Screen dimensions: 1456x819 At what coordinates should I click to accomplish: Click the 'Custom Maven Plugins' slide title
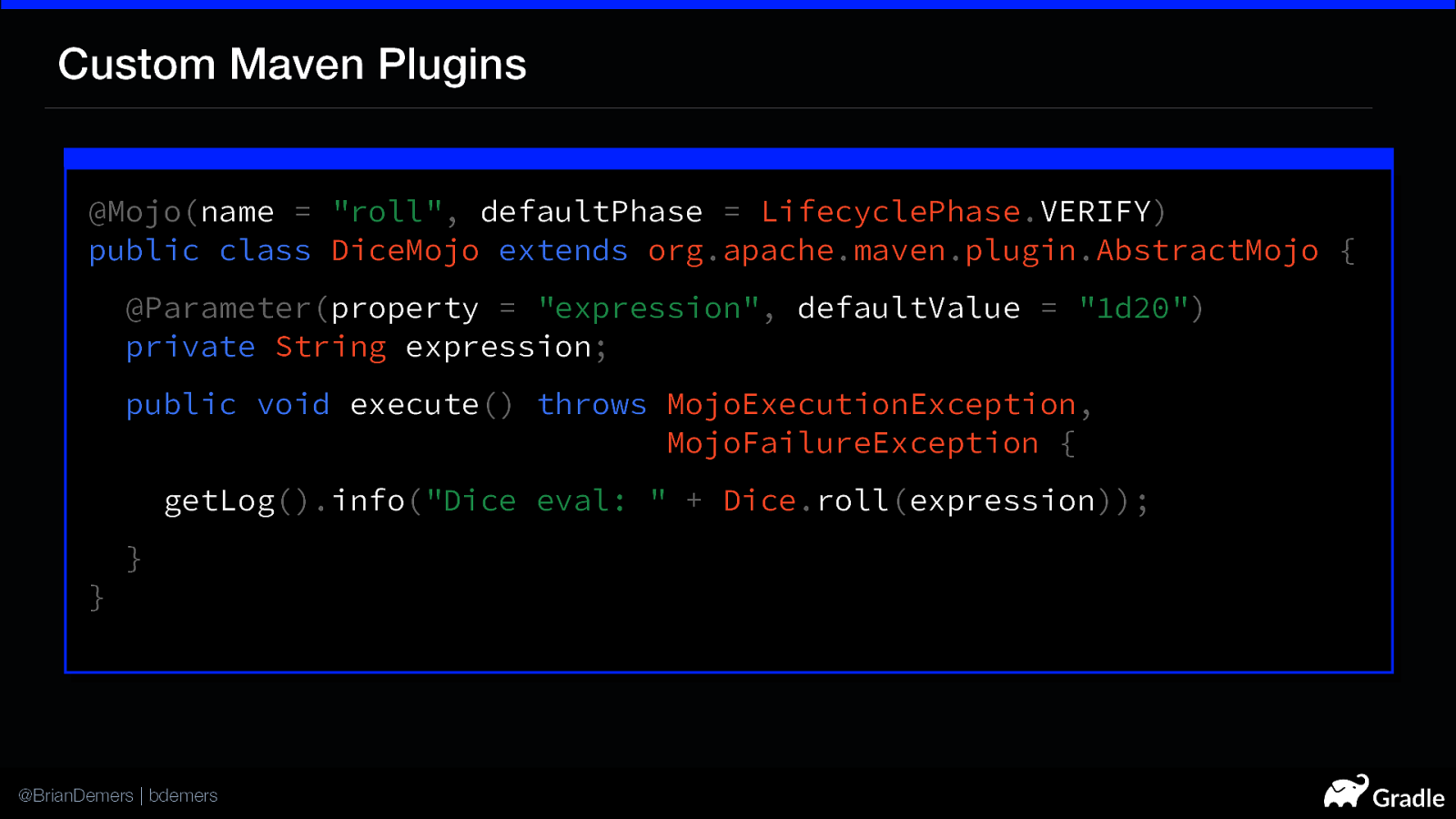point(292,65)
